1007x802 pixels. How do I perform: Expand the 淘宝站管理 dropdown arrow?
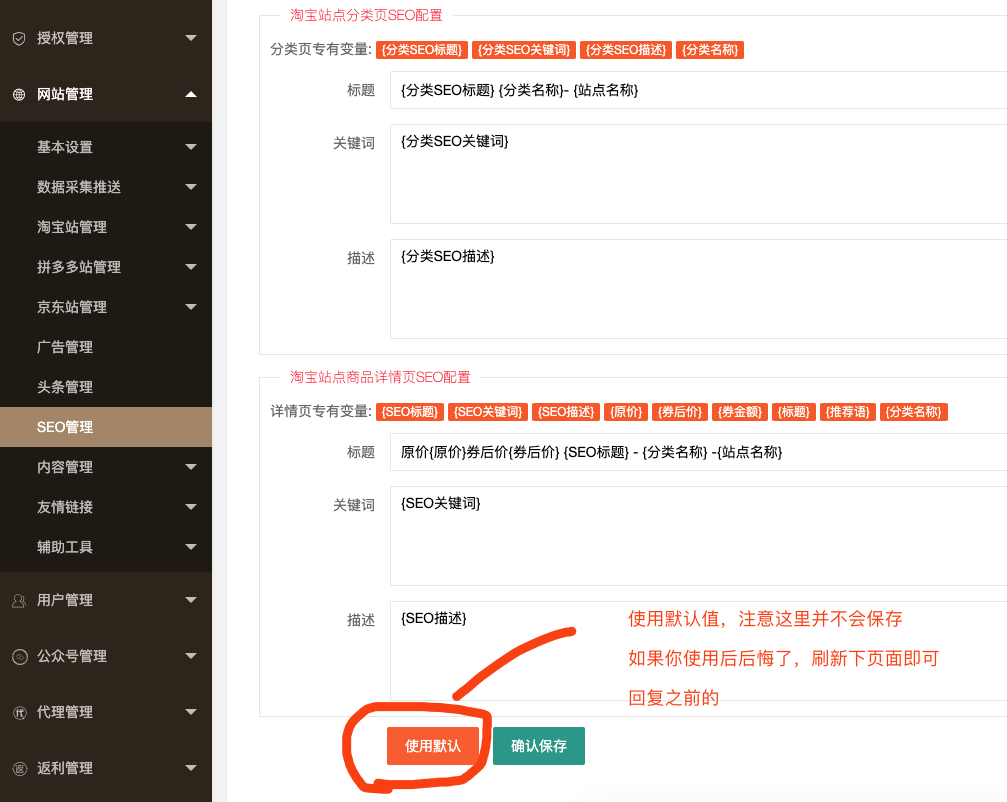(x=191, y=227)
